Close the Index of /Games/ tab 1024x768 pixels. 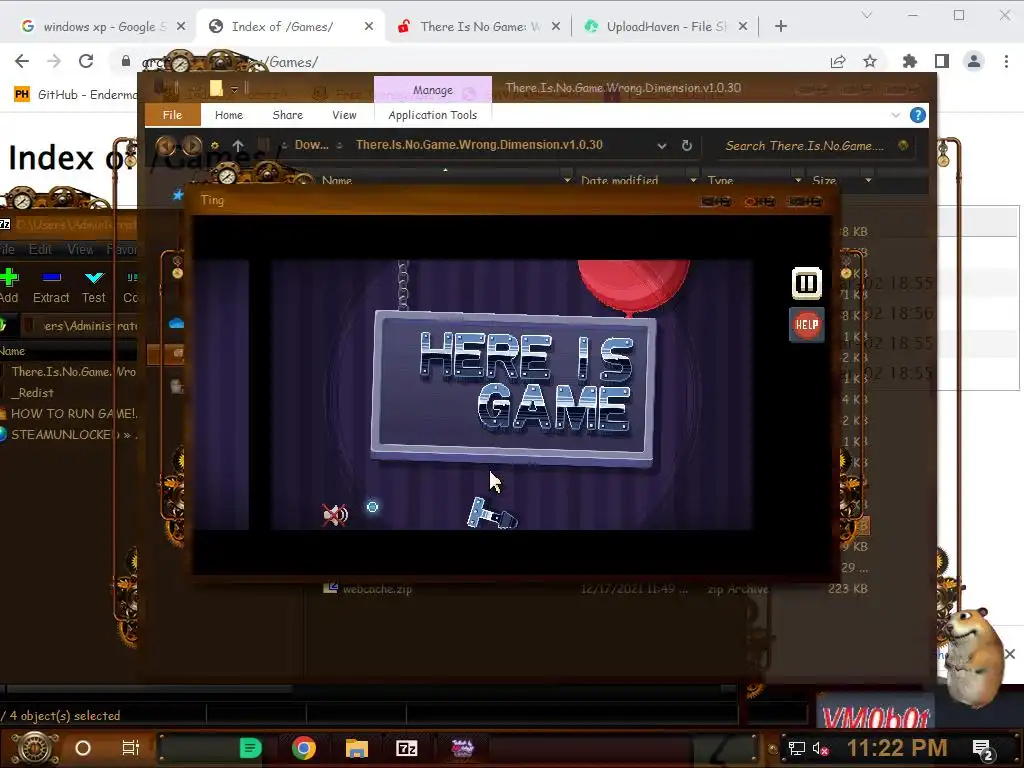pos(369,26)
